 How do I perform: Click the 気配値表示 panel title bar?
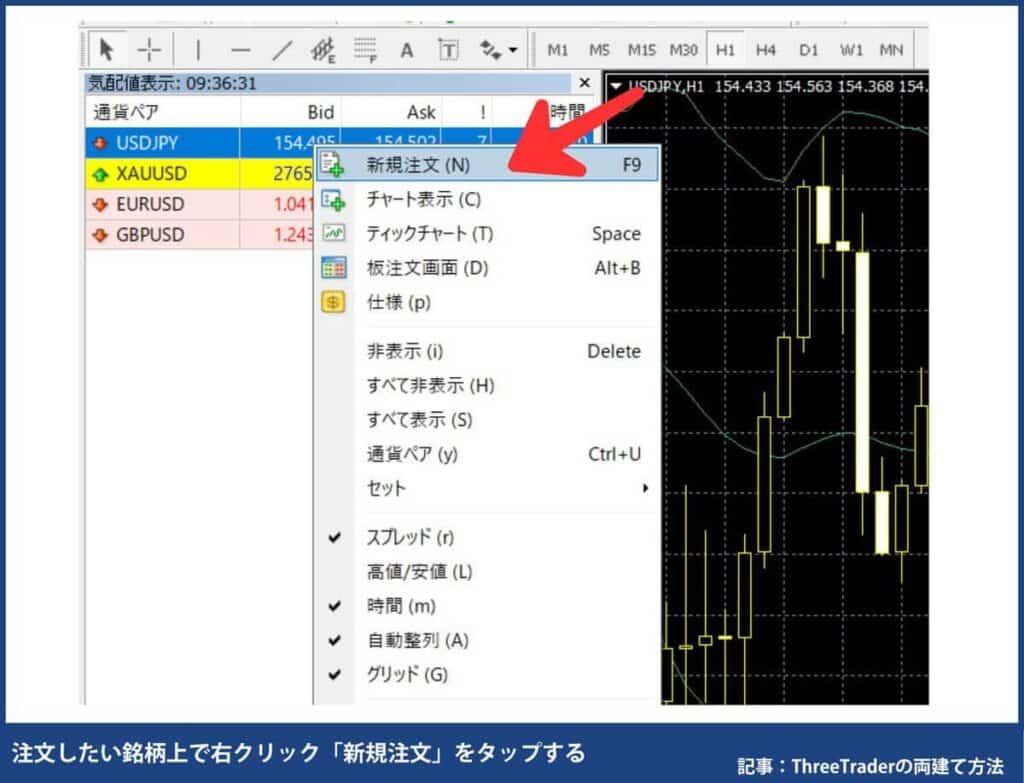click(x=329, y=83)
